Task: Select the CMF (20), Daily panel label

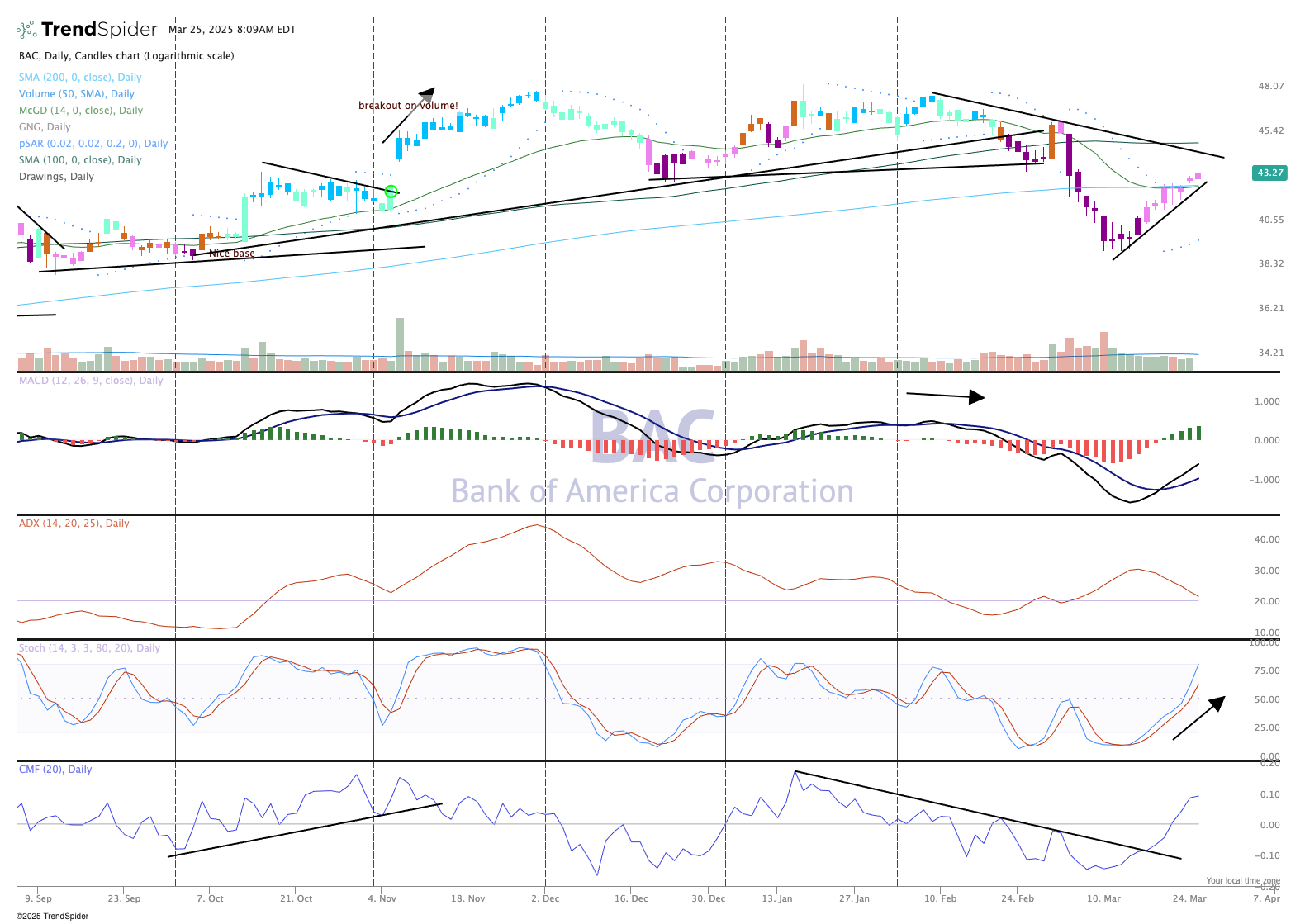Action: click(x=55, y=770)
